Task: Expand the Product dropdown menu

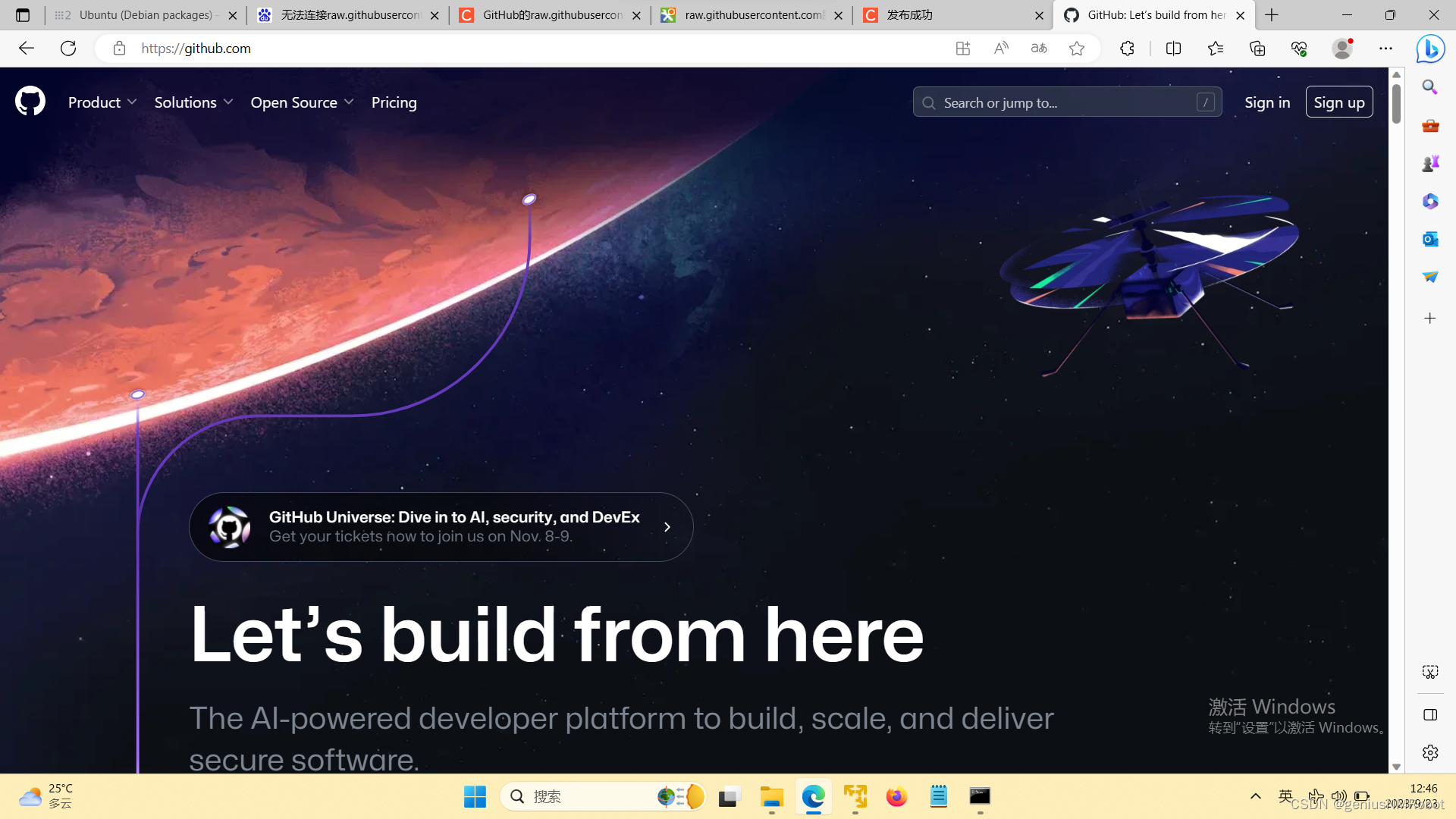Action: tap(102, 102)
